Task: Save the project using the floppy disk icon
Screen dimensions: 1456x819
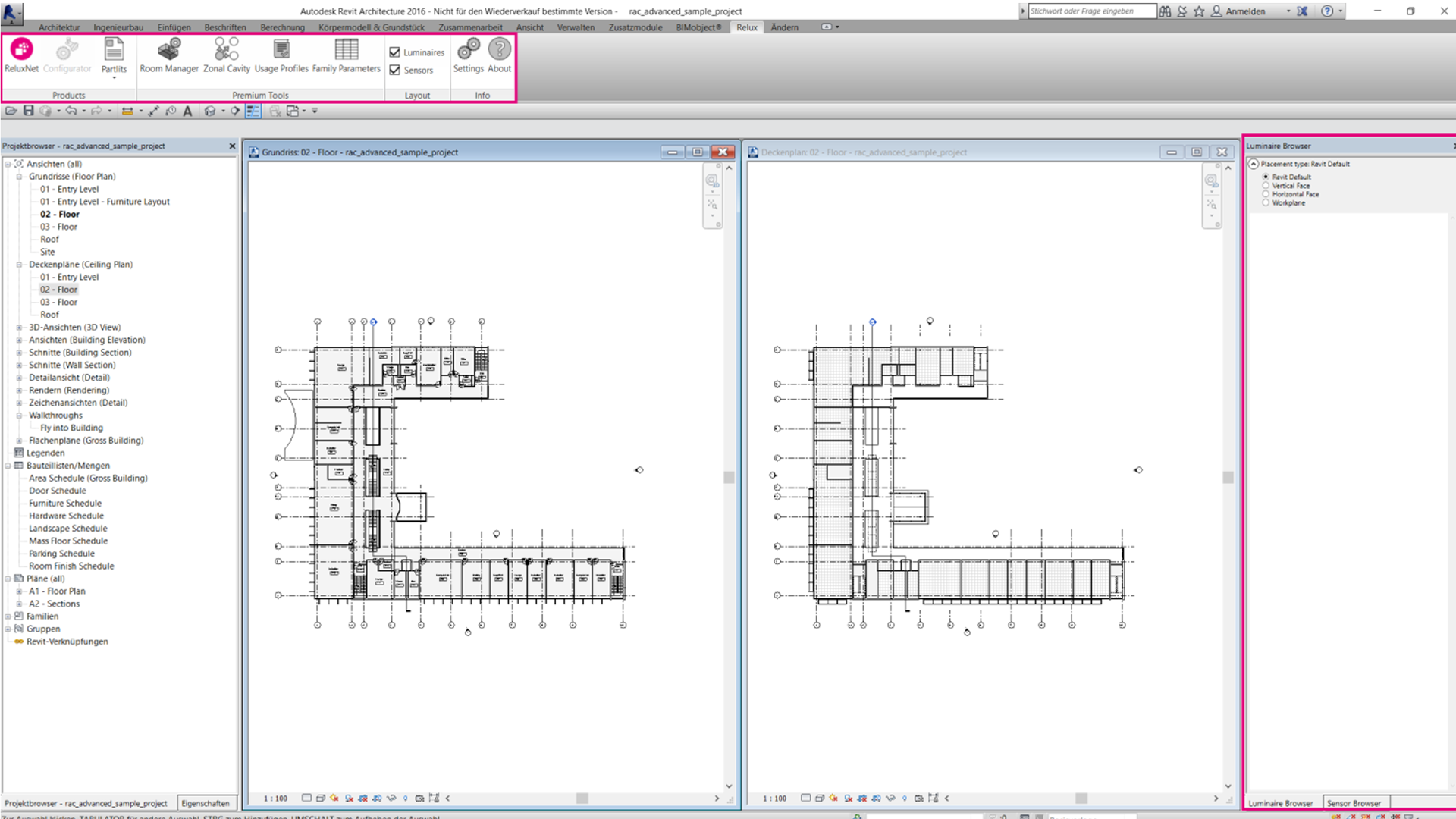Action: 28,111
